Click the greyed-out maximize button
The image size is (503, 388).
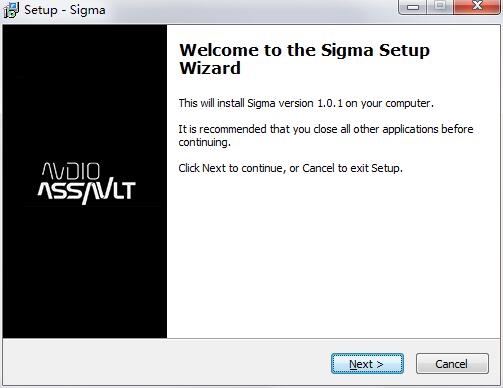coord(440,7)
